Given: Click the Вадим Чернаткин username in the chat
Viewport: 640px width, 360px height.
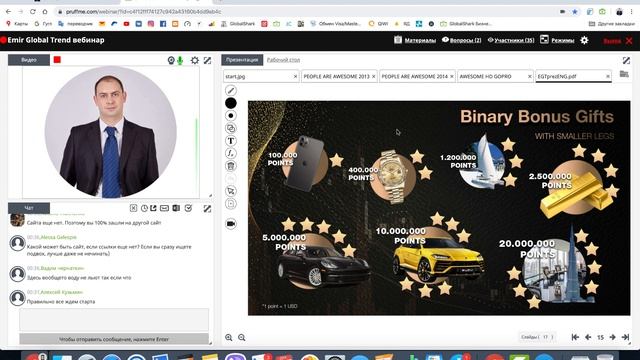Looking at the screenshot, I should [x=62, y=268].
